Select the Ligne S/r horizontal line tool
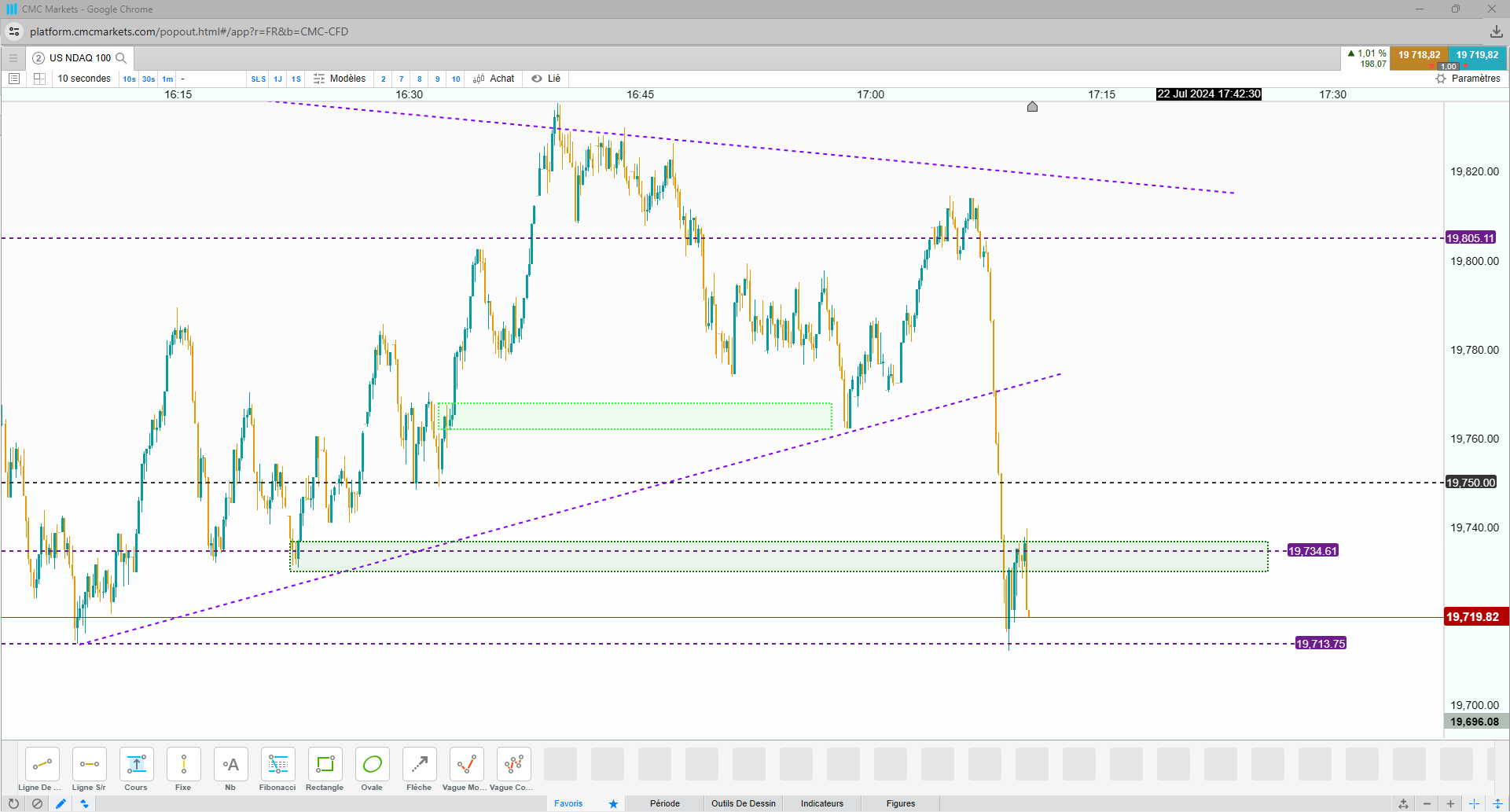 coord(89,770)
